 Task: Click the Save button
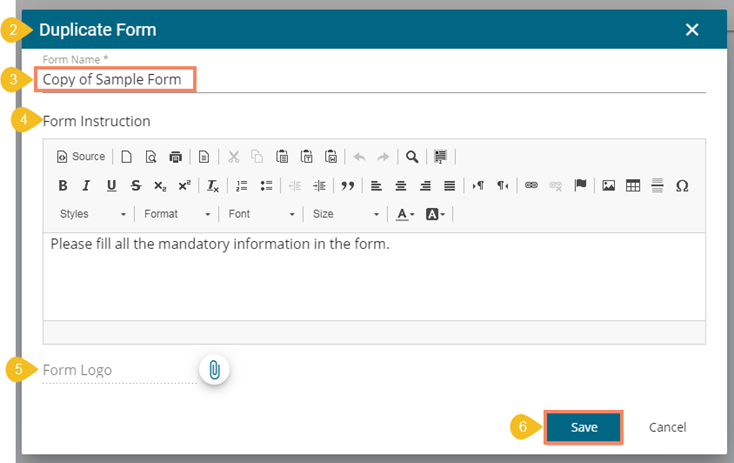584,427
